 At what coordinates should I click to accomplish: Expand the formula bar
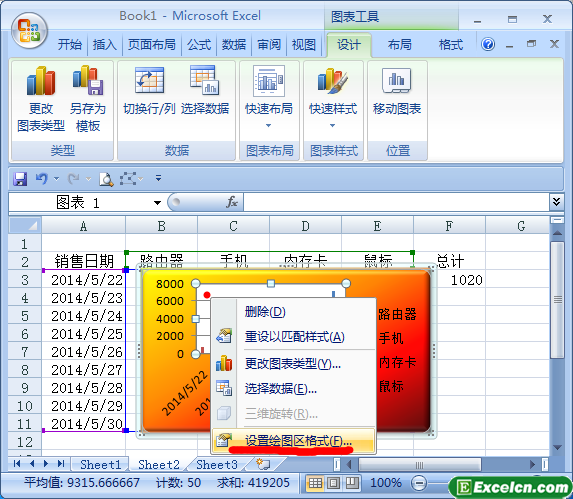(556, 202)
